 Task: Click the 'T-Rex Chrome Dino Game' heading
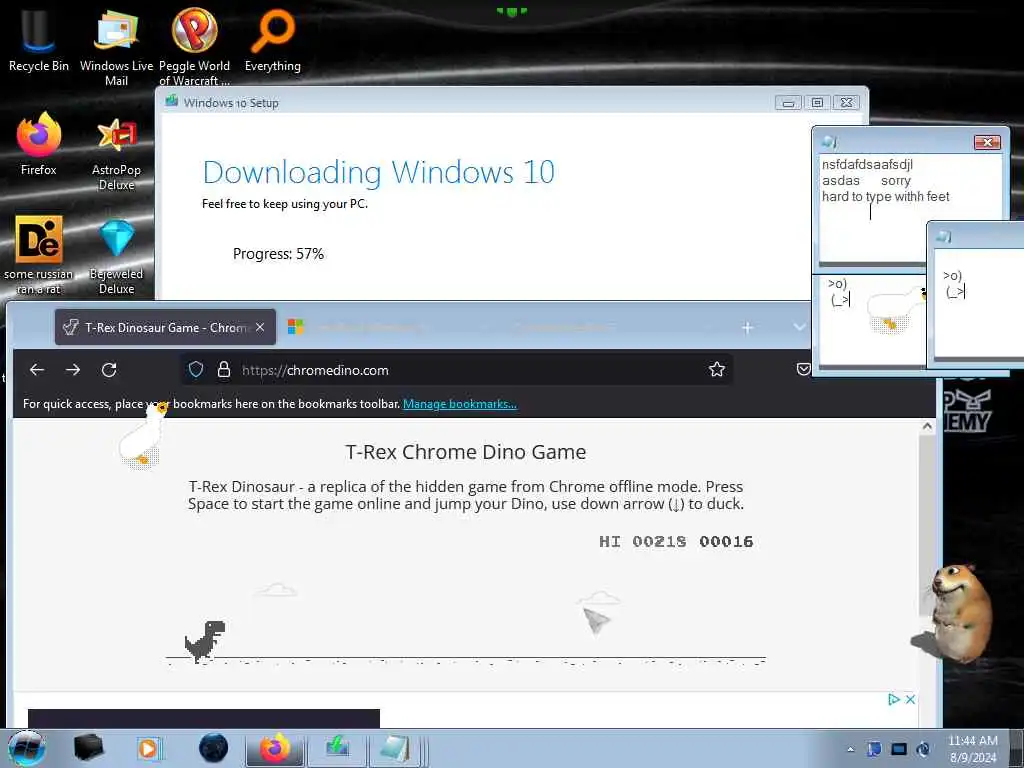[x=466, y=452]
